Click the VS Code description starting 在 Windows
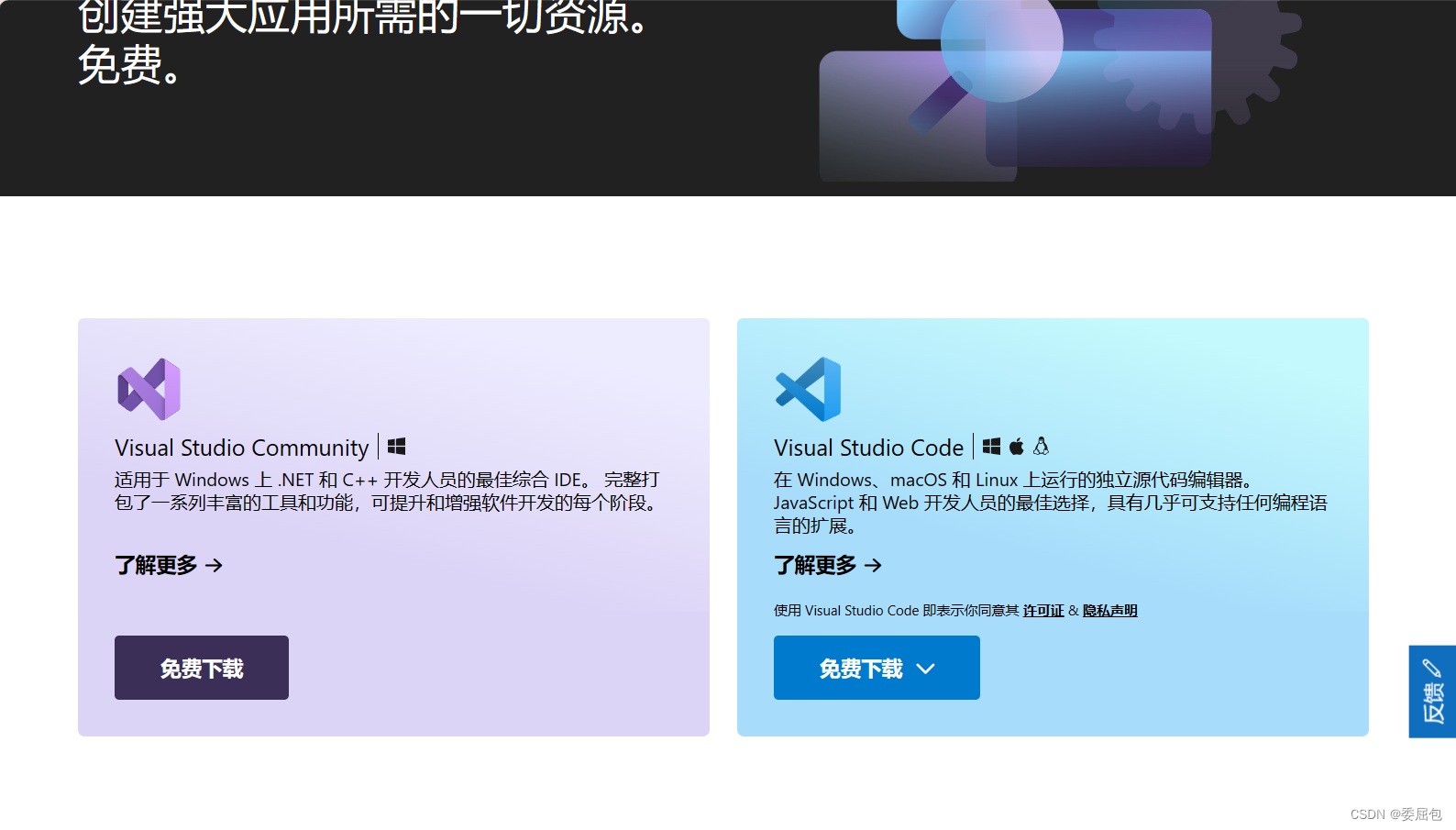 [1051, 503]
